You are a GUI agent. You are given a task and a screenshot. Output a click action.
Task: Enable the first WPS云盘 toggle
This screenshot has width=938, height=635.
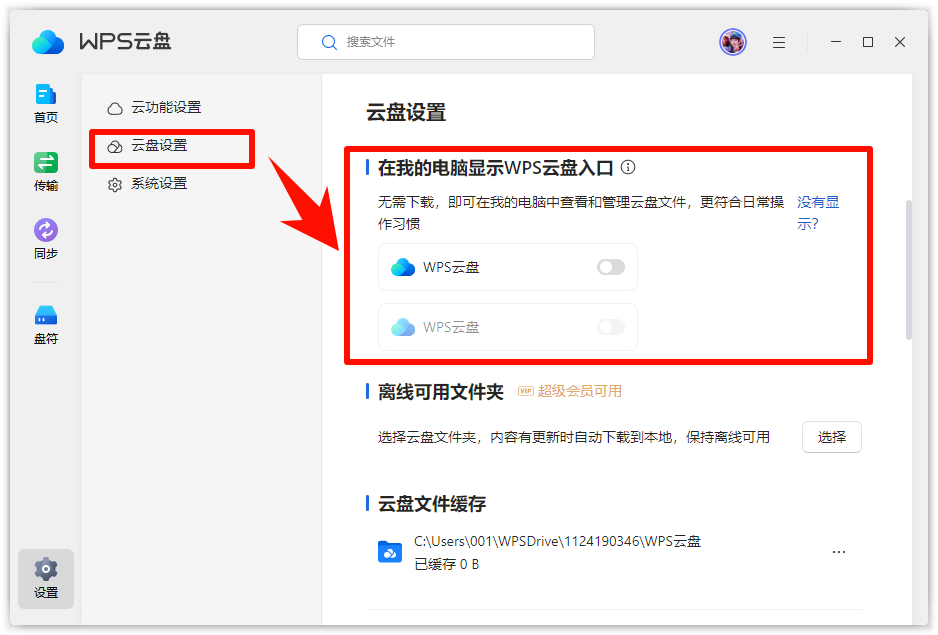point(610,266)
